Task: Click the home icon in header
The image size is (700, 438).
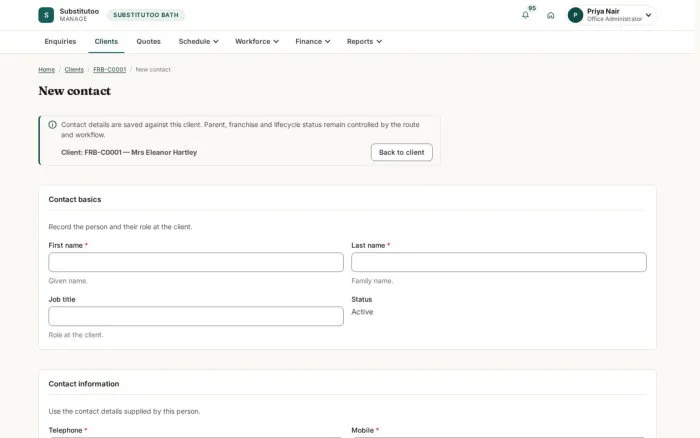Action: point(550,15)
